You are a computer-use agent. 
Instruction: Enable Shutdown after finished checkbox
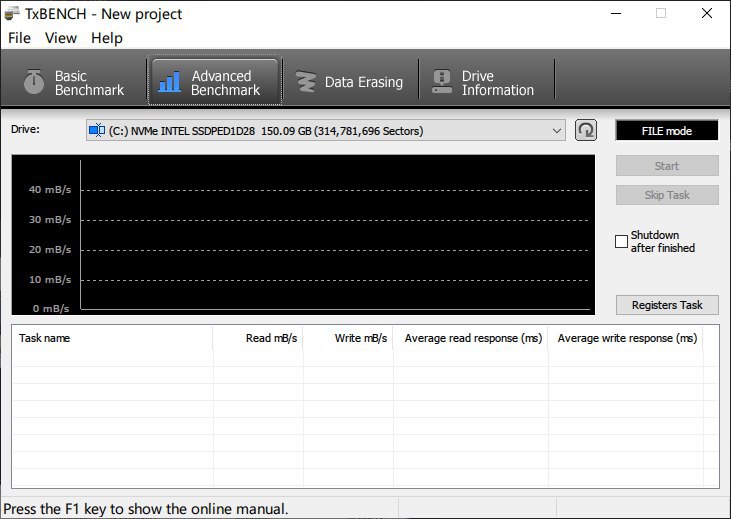click(x=621, y=241)
